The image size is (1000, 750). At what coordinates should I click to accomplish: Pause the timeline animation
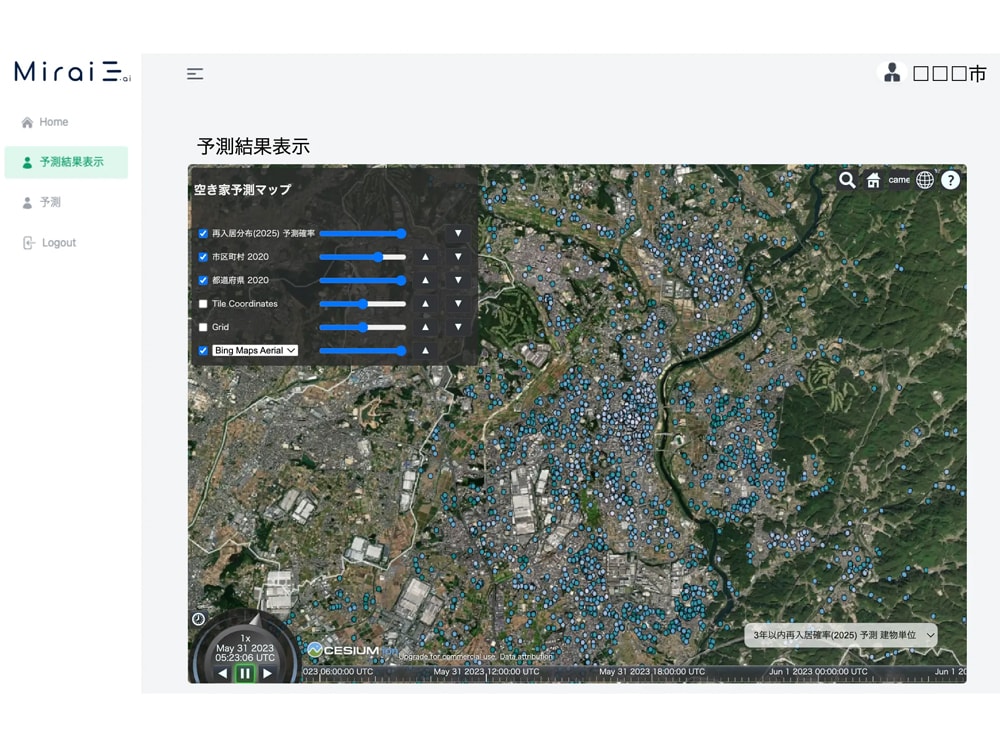pyautogui.click(x=244, y=673)
